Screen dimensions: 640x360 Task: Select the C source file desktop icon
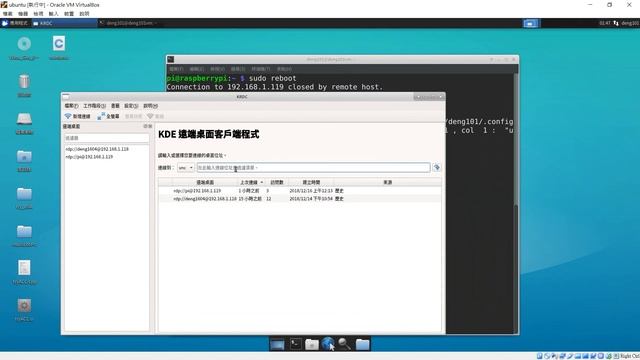pos(59,44)
